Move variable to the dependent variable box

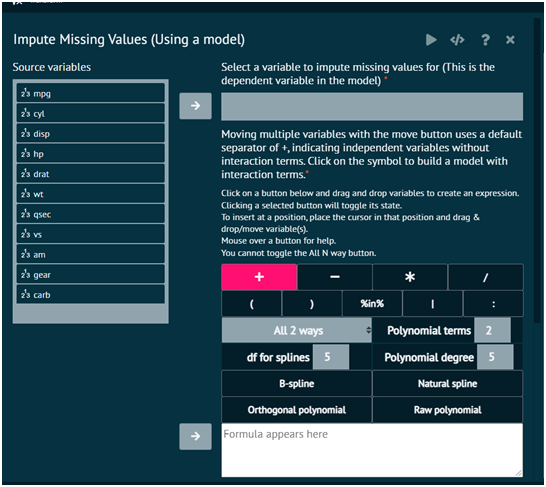[195, 106]
